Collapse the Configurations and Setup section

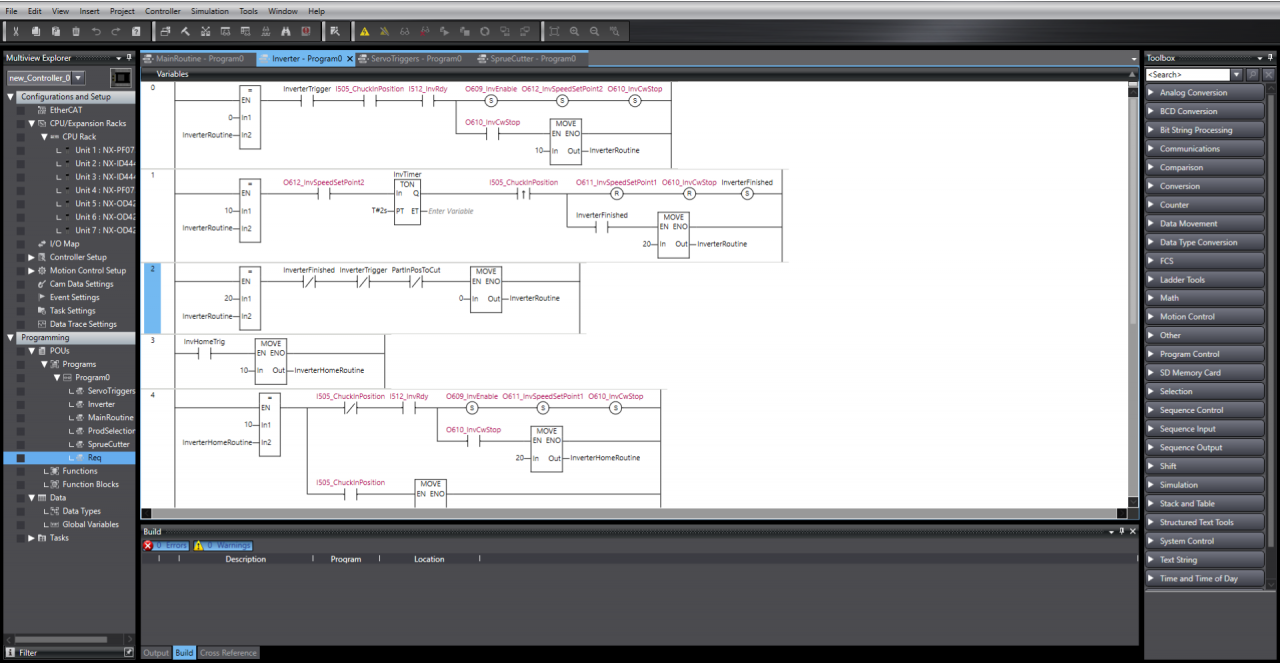(10, 97)
